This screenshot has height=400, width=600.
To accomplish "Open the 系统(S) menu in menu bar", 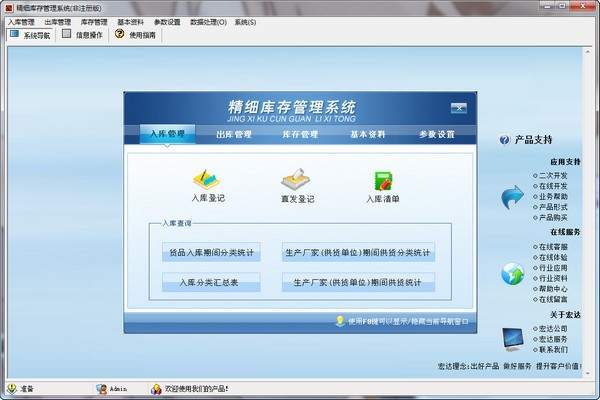I will tap(245, 21).
